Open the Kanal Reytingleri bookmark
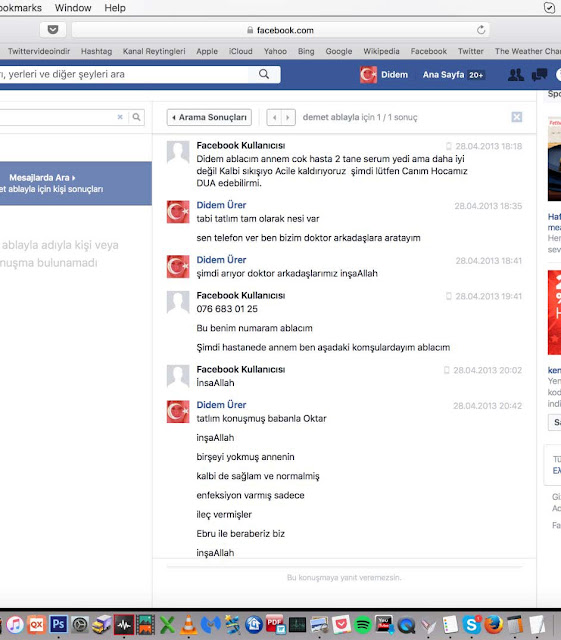561x640 pixels. [x=154, y=51]
